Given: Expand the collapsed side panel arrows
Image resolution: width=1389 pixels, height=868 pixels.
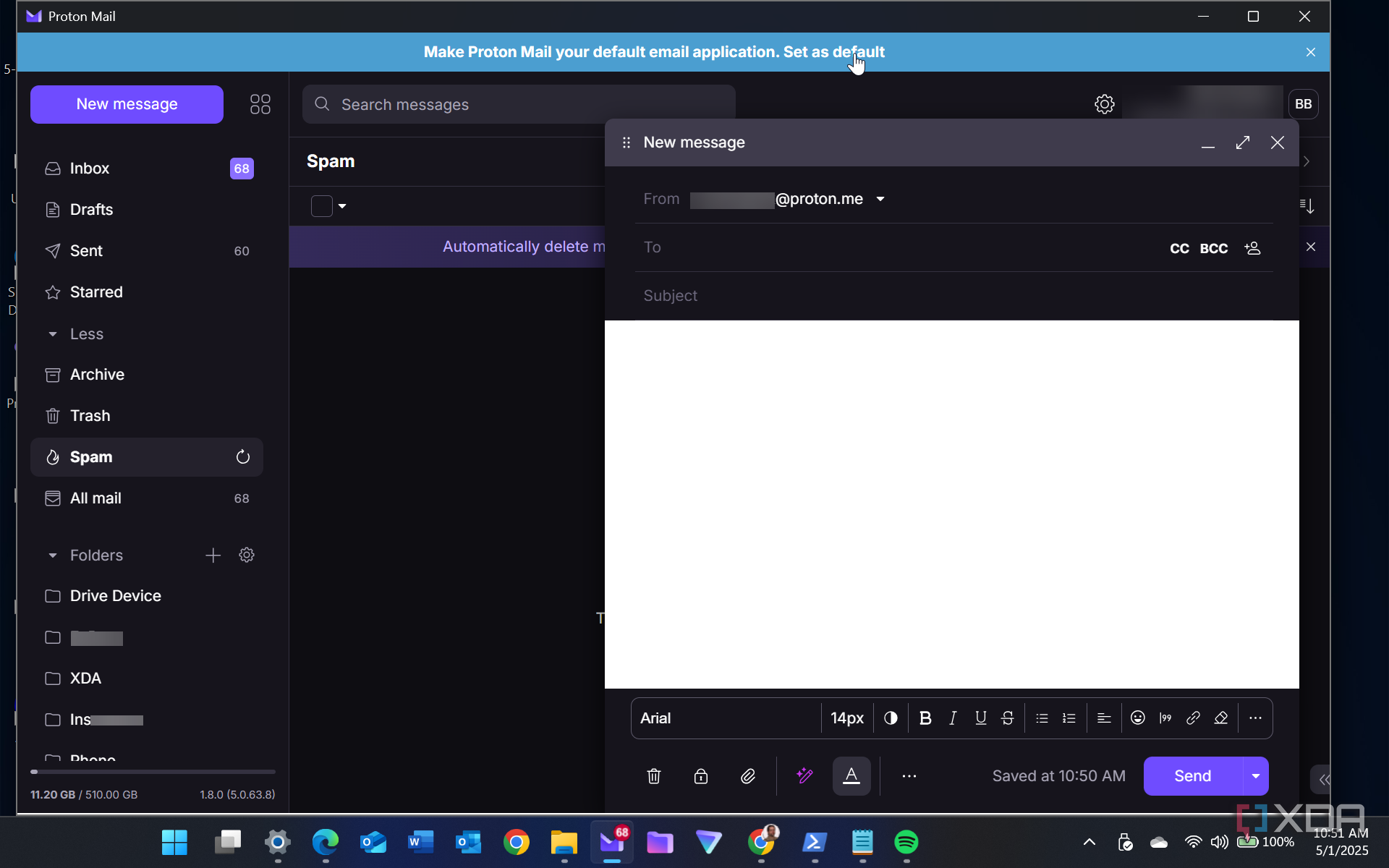Looking at the screenshot, I should tap(1322, 780).
